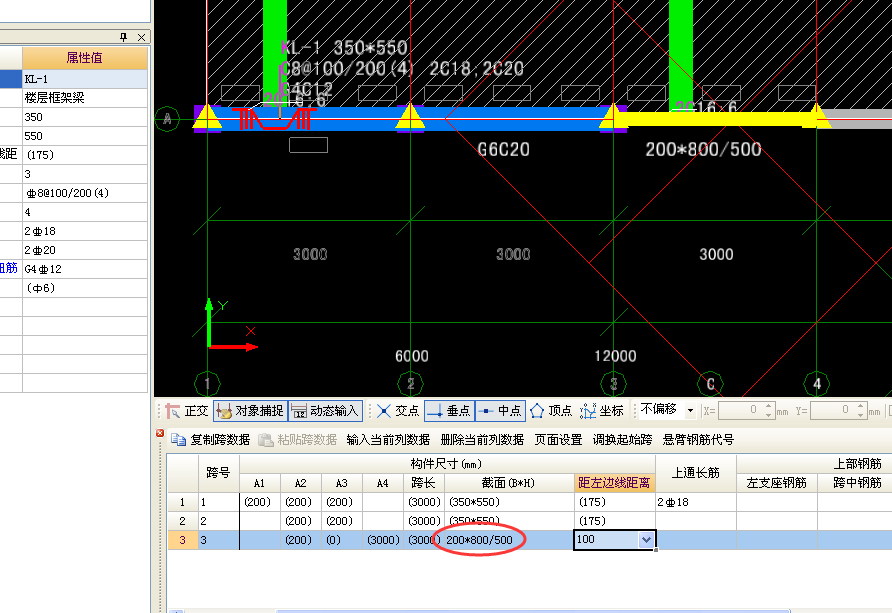This screenshot has height=613, width=892.
Task: Close the span data table panel
Action: (x=160, y=433)
